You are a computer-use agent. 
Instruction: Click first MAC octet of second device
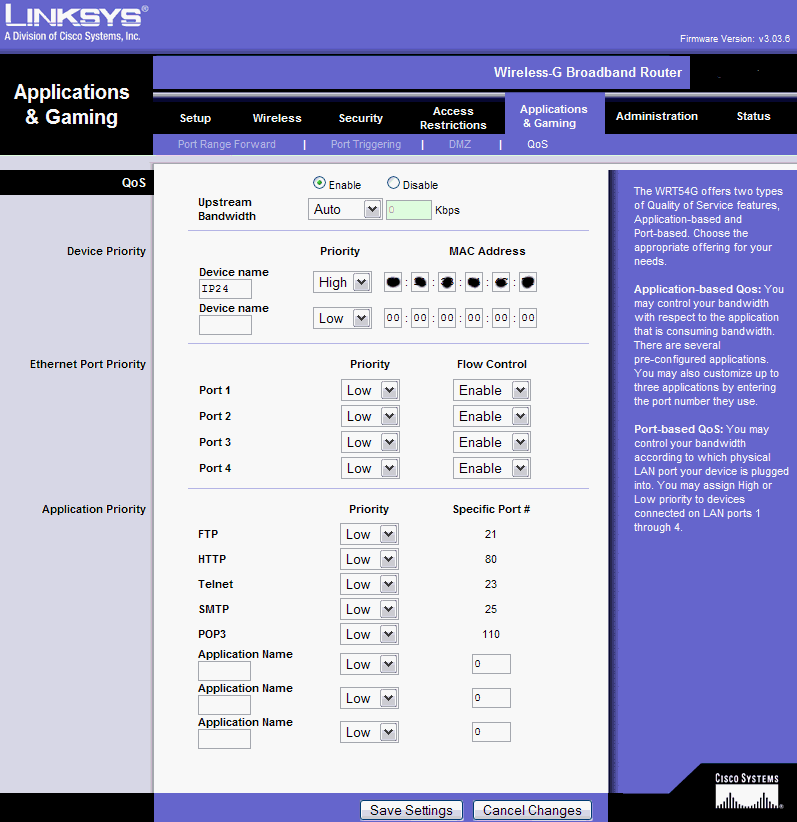393,318
